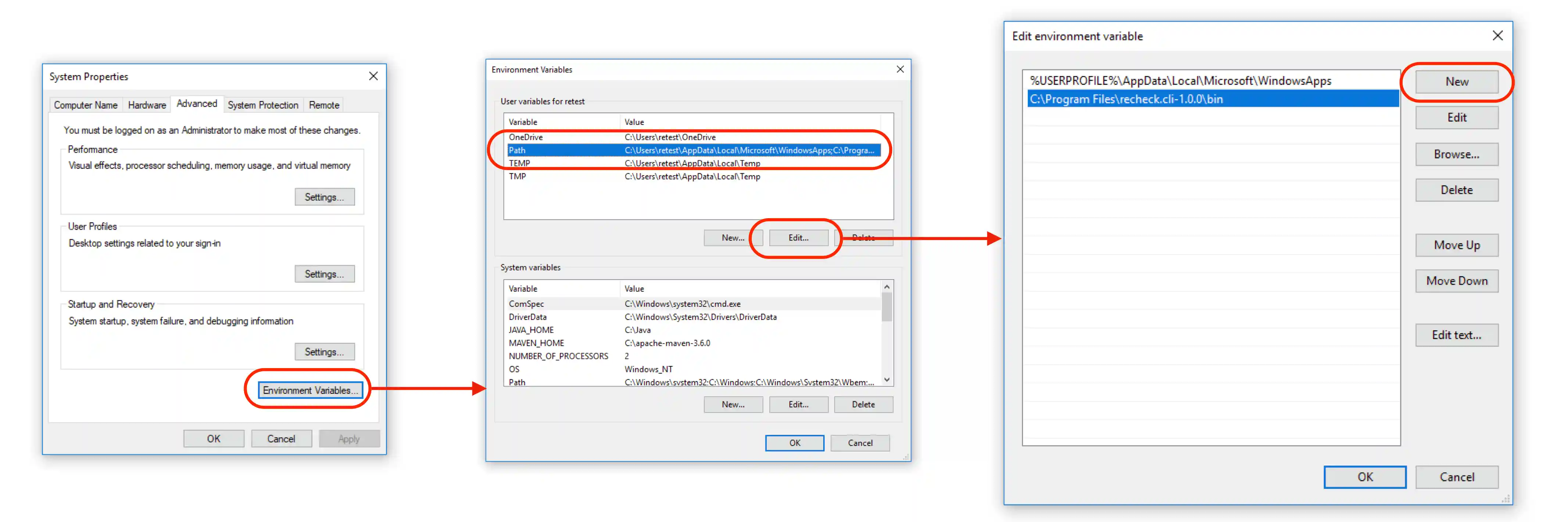Edit the selected Path user variable

pyautogui.click(x=798, y=237)
